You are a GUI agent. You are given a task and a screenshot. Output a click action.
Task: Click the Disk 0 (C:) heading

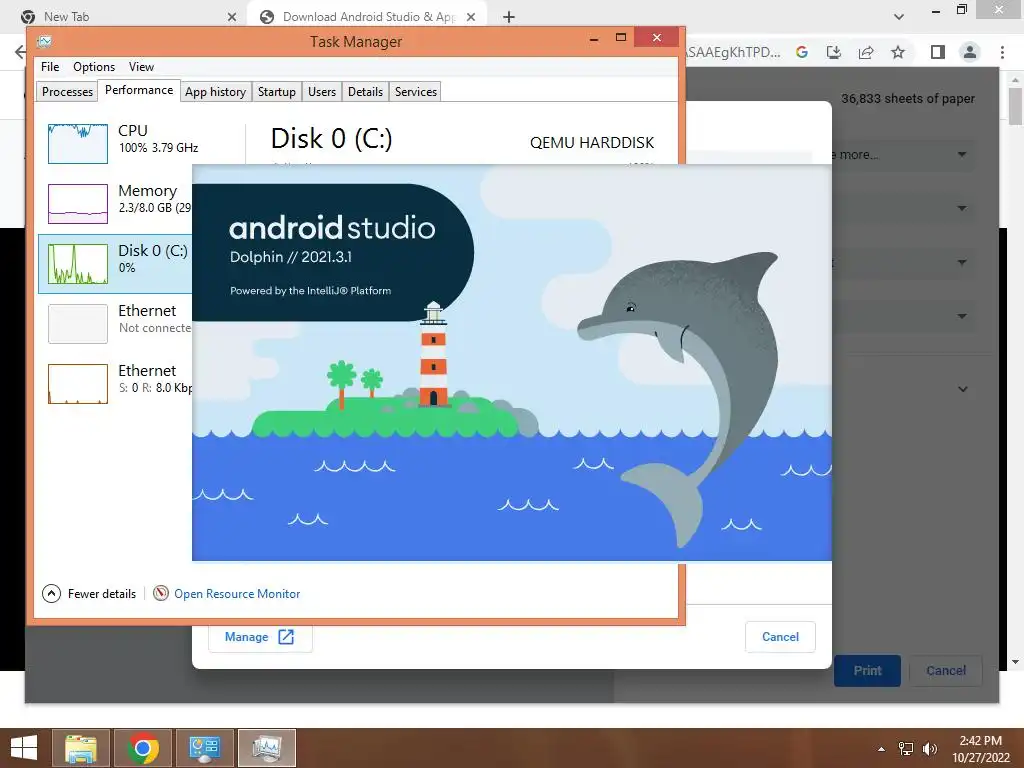331,138
